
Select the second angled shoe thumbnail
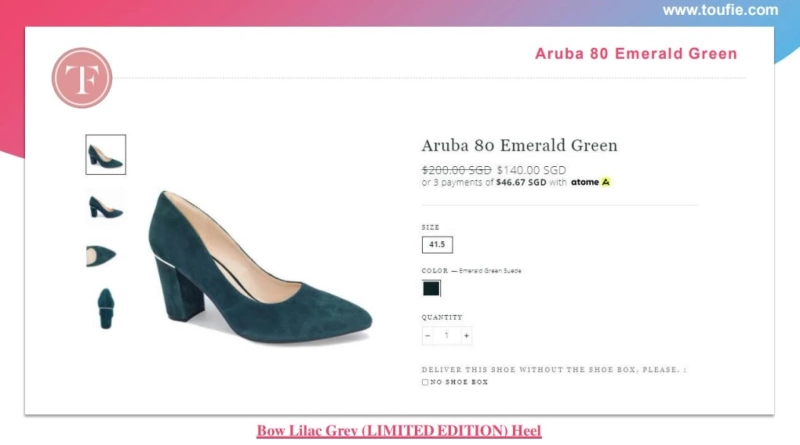106,207
